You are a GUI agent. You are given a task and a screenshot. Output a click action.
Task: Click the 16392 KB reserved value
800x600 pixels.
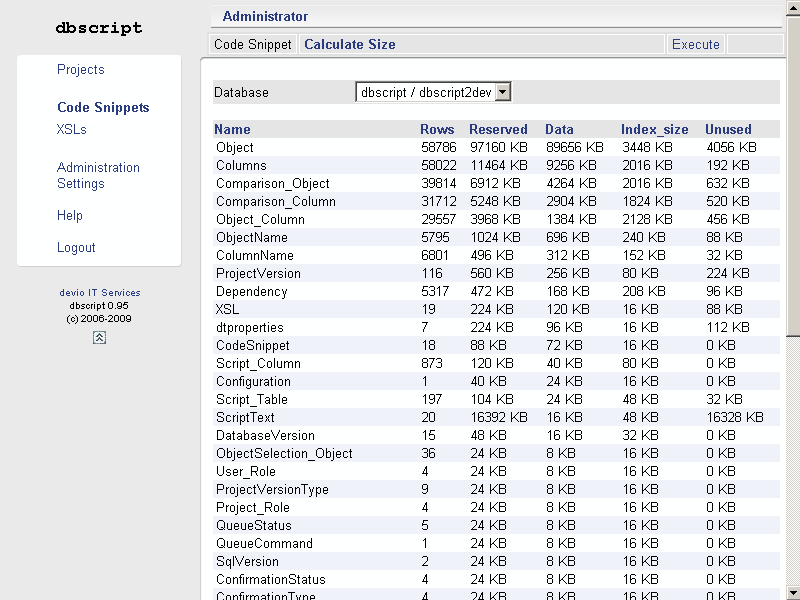click(x=498, y=417)
